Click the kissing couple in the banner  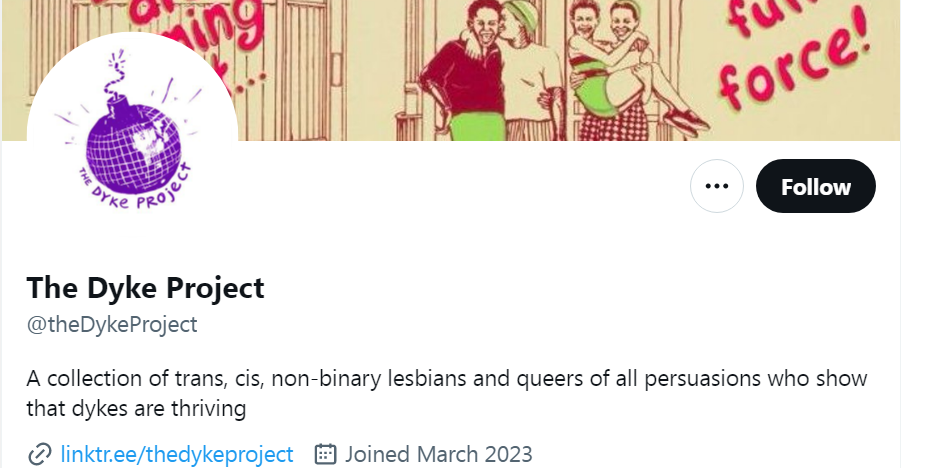[x=488, y=60]
